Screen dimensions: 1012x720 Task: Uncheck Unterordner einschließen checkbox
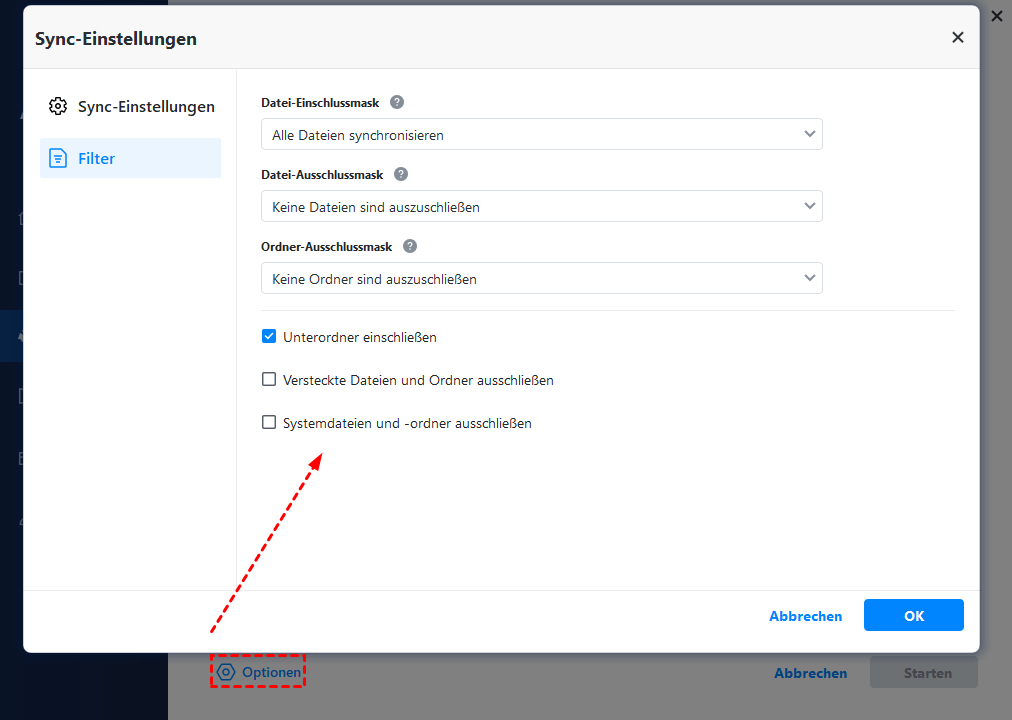pyautogui.click(x=269, y=337)
